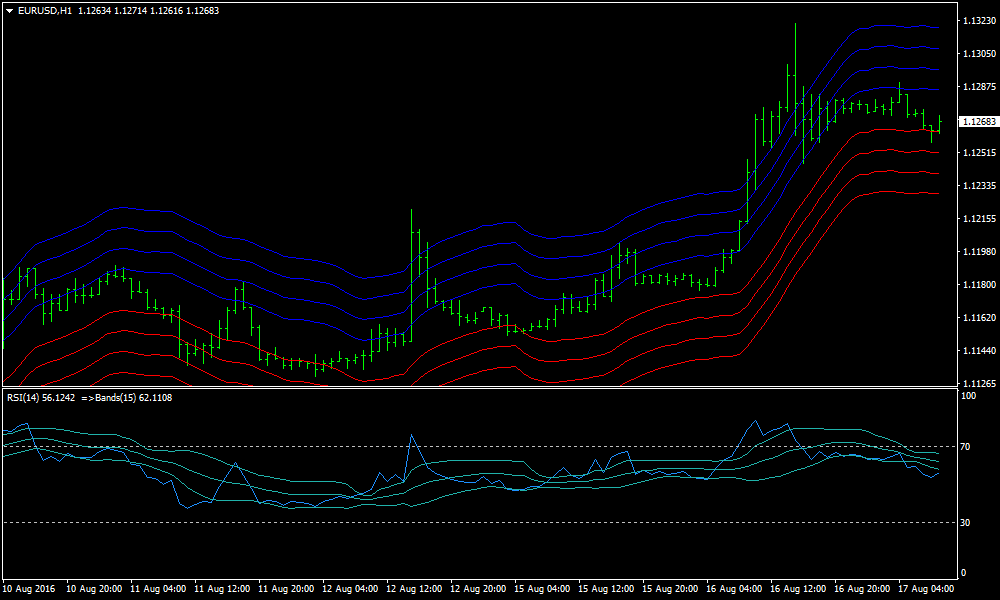Select the RSI level 30 scale label
This screenshot has height=600, width=1000.
[965, 523]
